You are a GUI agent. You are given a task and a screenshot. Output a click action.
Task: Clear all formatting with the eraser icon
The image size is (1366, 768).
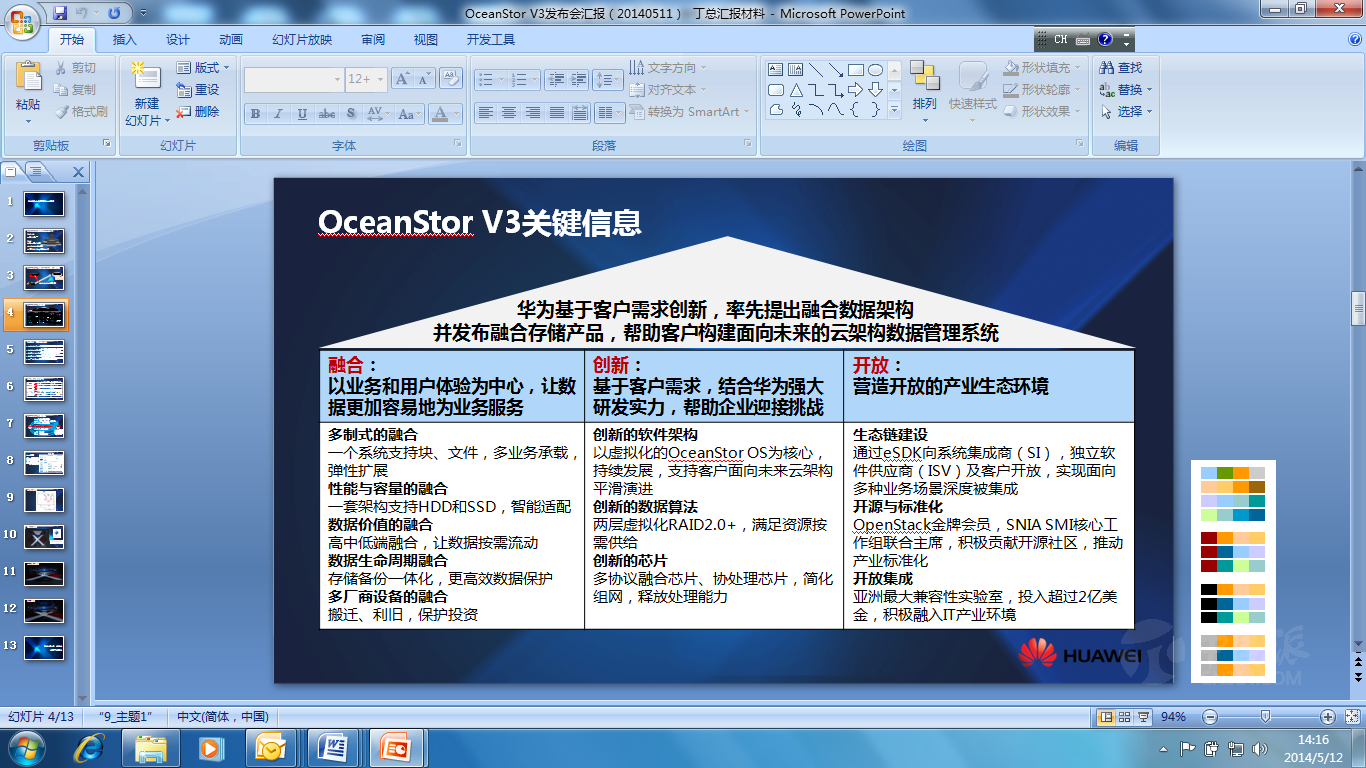pyautogui.click(x=450, y=79)
